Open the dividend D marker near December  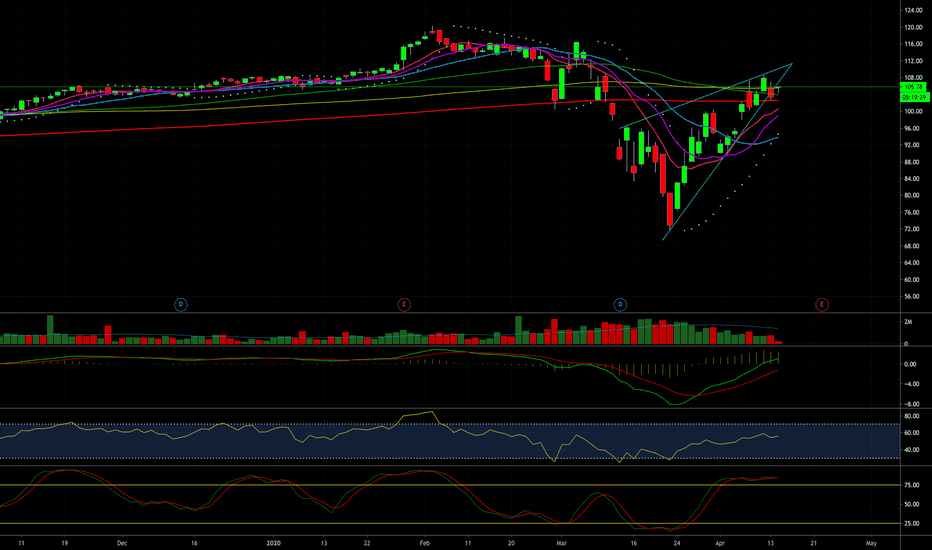coord(181,304)
